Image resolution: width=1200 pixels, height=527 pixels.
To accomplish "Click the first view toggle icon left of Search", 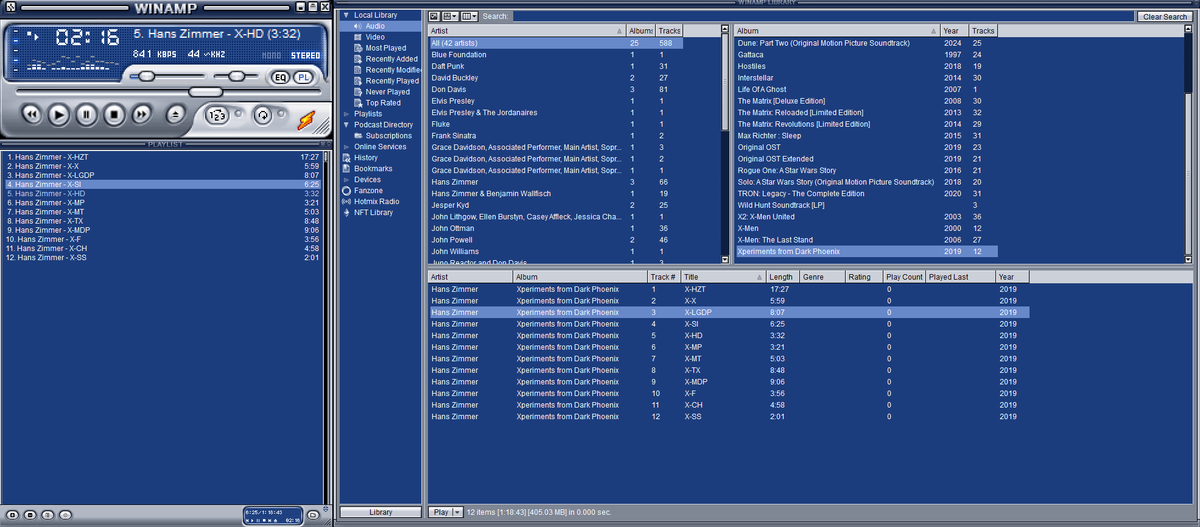I will click(434, 16).
